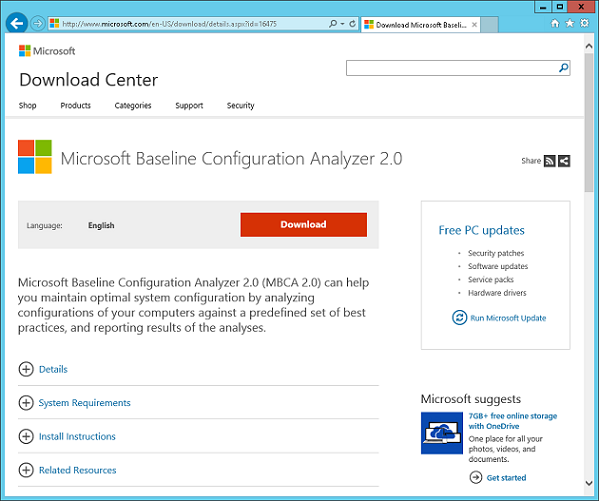The height and width of the screenshot is (501, 599).
Task: Minimize the browser window
Action: 543,7
